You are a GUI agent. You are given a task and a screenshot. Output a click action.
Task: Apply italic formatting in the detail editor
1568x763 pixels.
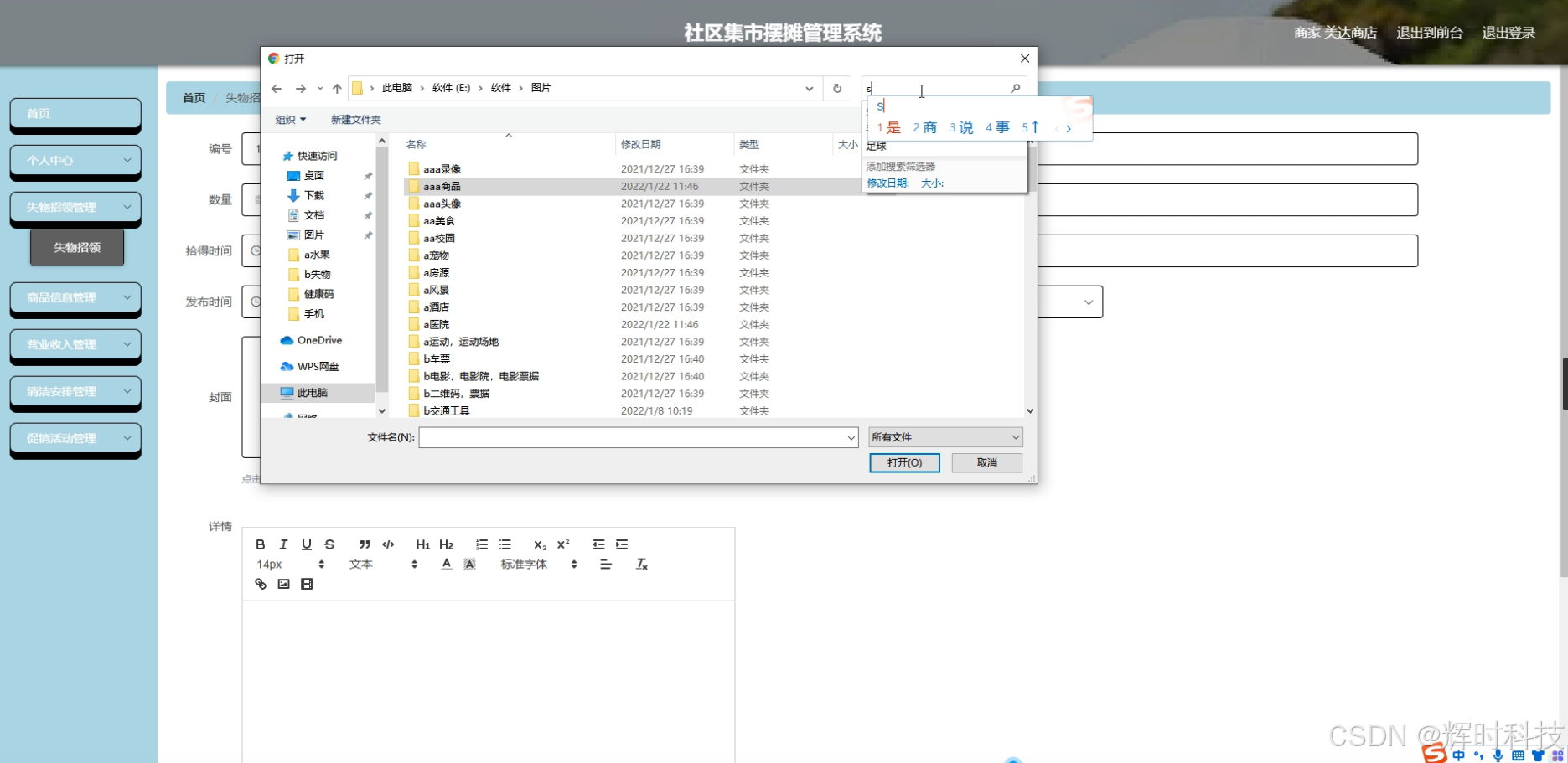[283, 544]
